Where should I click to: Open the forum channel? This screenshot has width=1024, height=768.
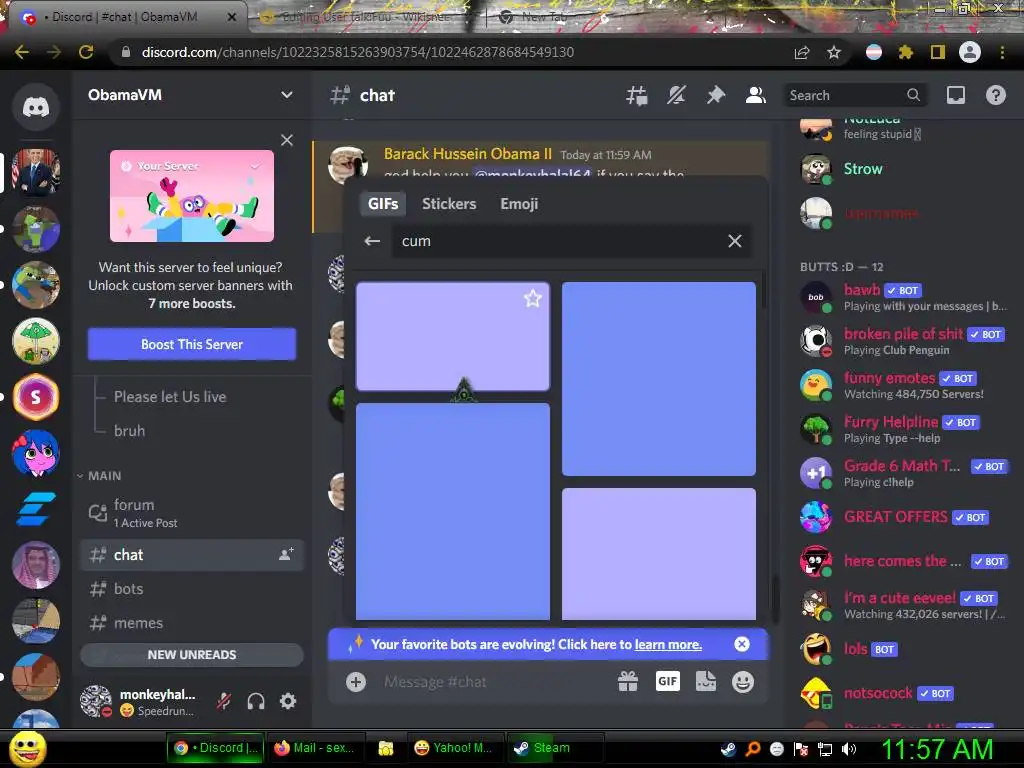(x=192, y=513)
